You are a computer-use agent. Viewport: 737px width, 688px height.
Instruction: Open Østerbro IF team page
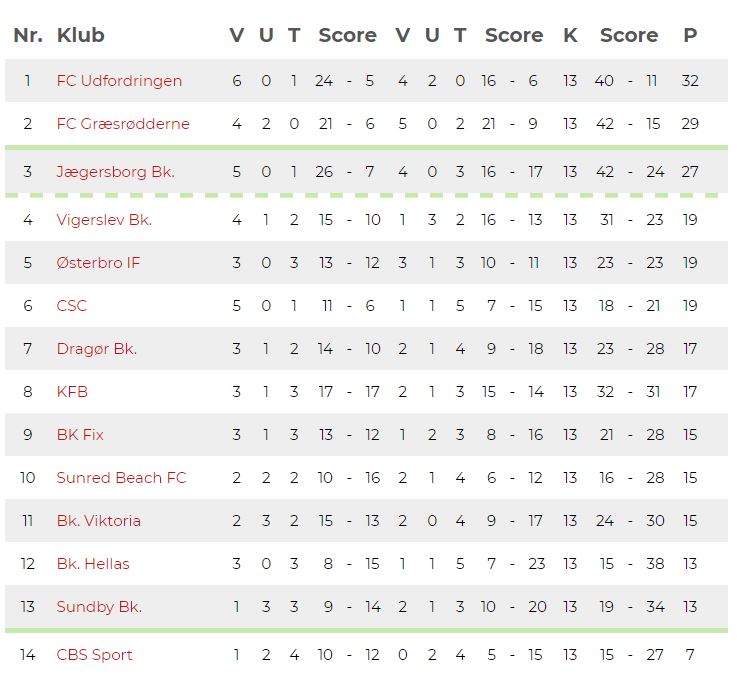click(x=98, y=263)
